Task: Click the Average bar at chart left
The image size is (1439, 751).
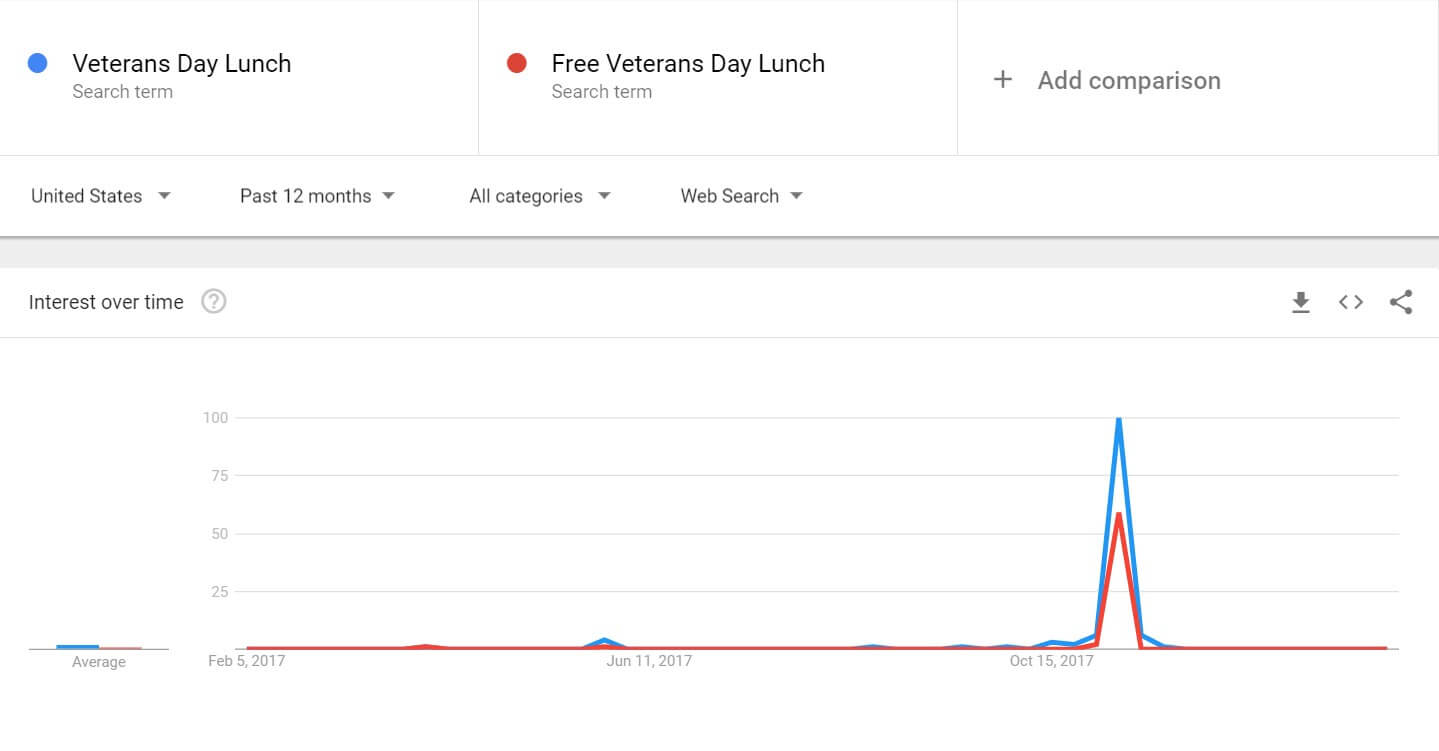Action: pos(77,647)
